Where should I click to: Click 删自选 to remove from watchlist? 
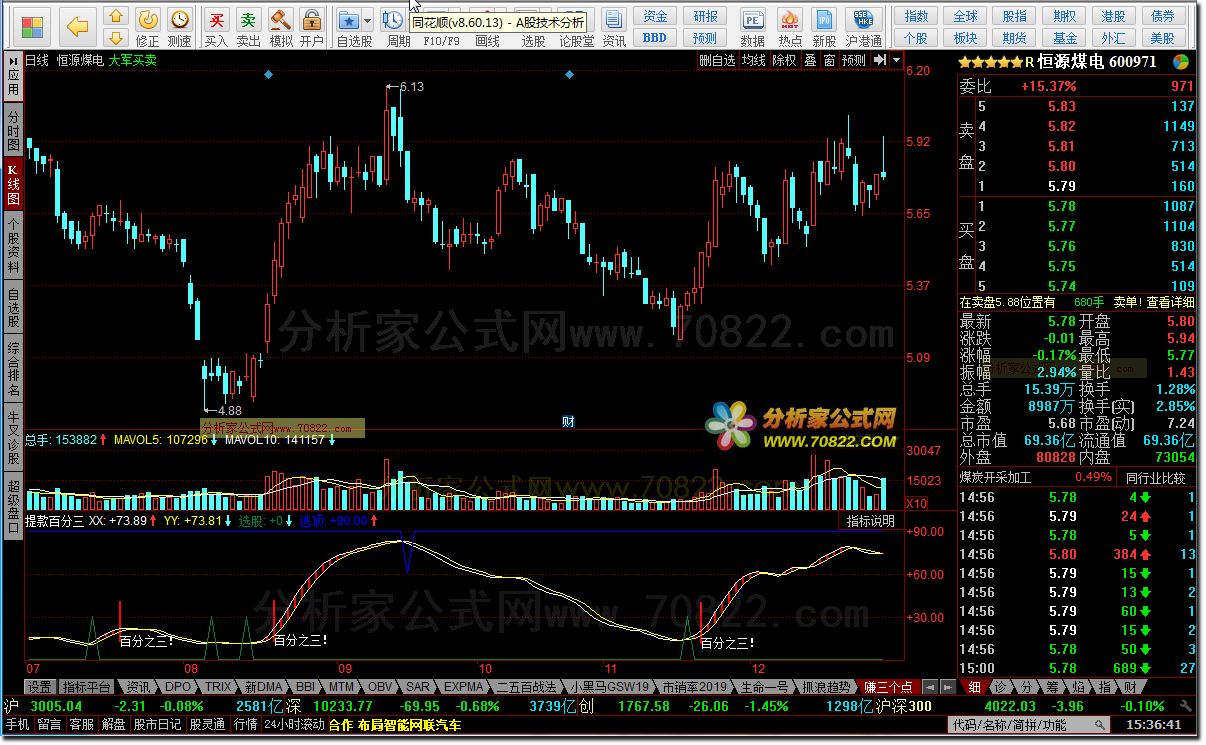(x=717, y=60)
